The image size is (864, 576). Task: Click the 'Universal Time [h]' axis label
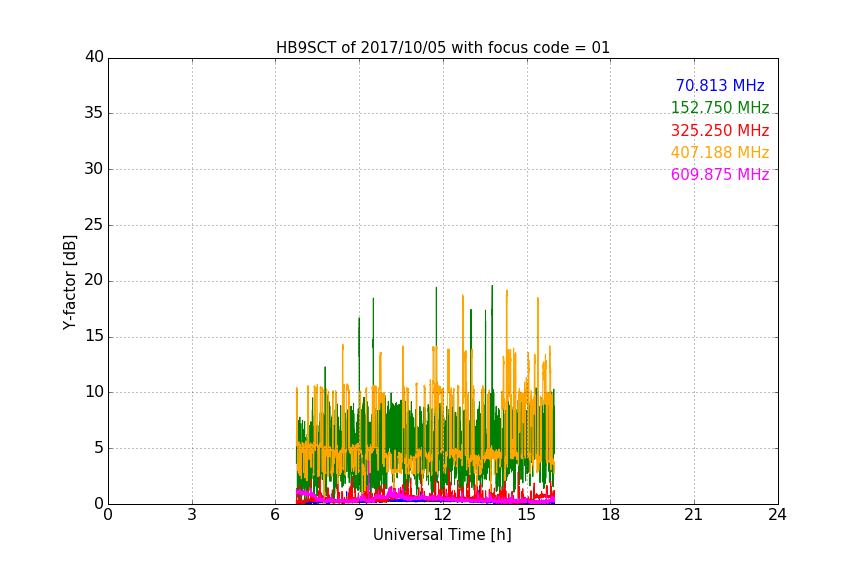[442, 535]
